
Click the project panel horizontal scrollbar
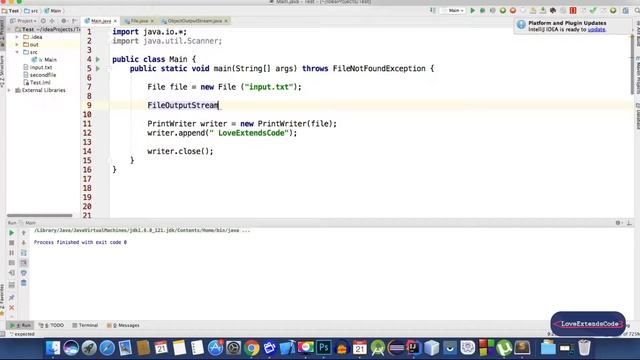[x=40, y=216]
